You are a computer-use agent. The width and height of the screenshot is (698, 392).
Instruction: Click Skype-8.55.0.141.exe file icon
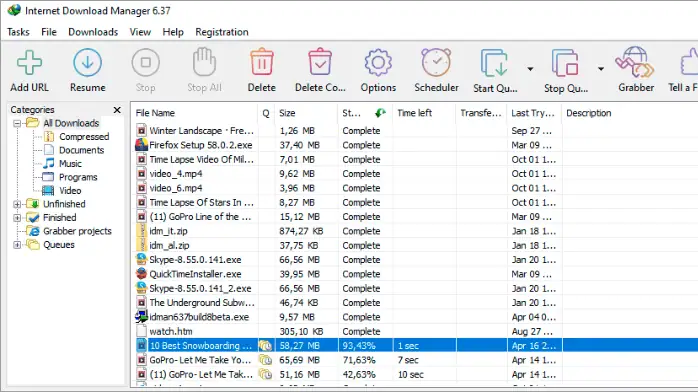(142, 259)
